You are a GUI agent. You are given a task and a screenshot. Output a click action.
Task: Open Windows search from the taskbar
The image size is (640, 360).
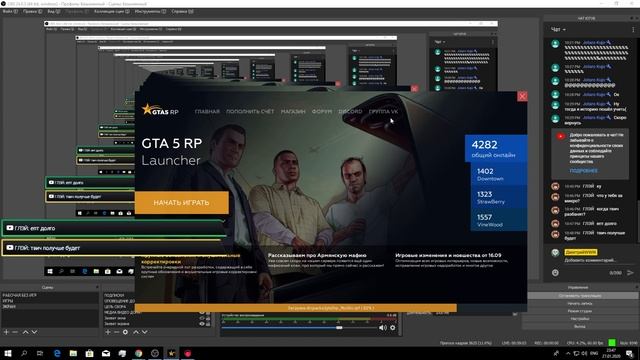(24, 353)
